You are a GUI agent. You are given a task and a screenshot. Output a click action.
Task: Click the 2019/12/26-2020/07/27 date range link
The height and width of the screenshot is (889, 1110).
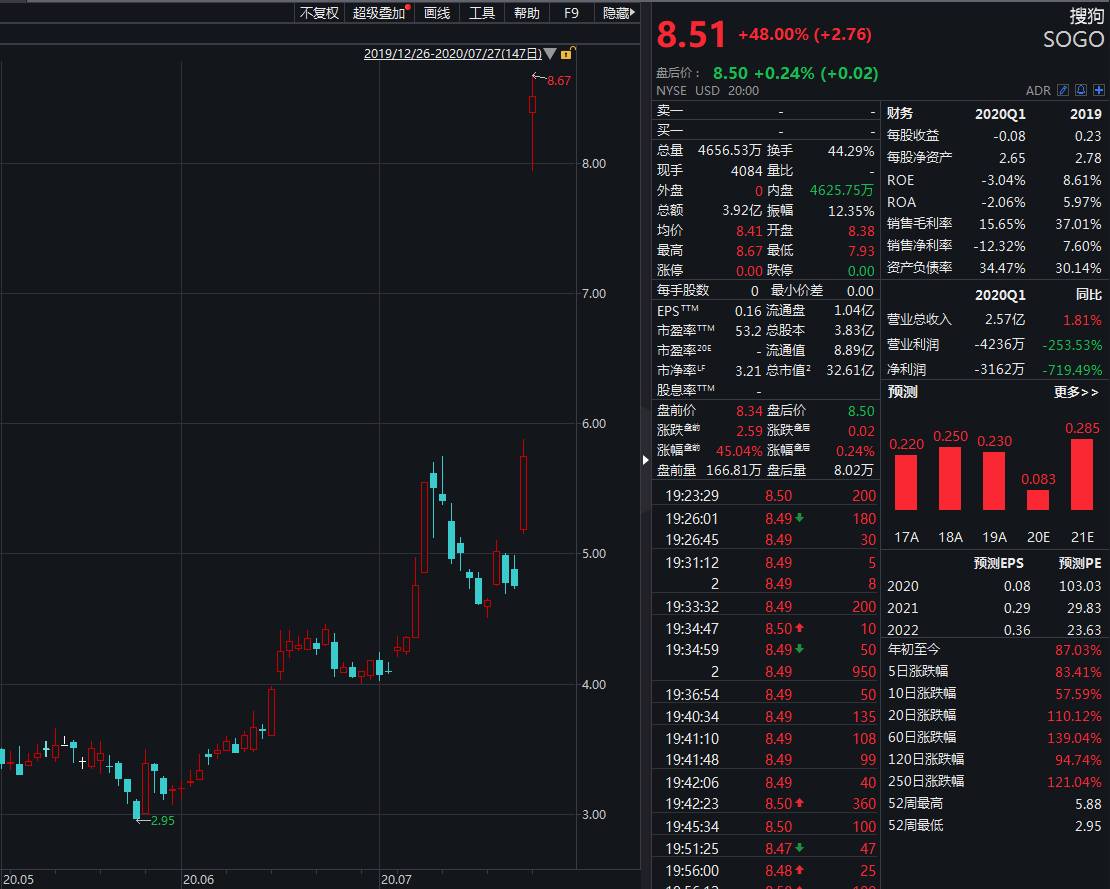(452, 54)
